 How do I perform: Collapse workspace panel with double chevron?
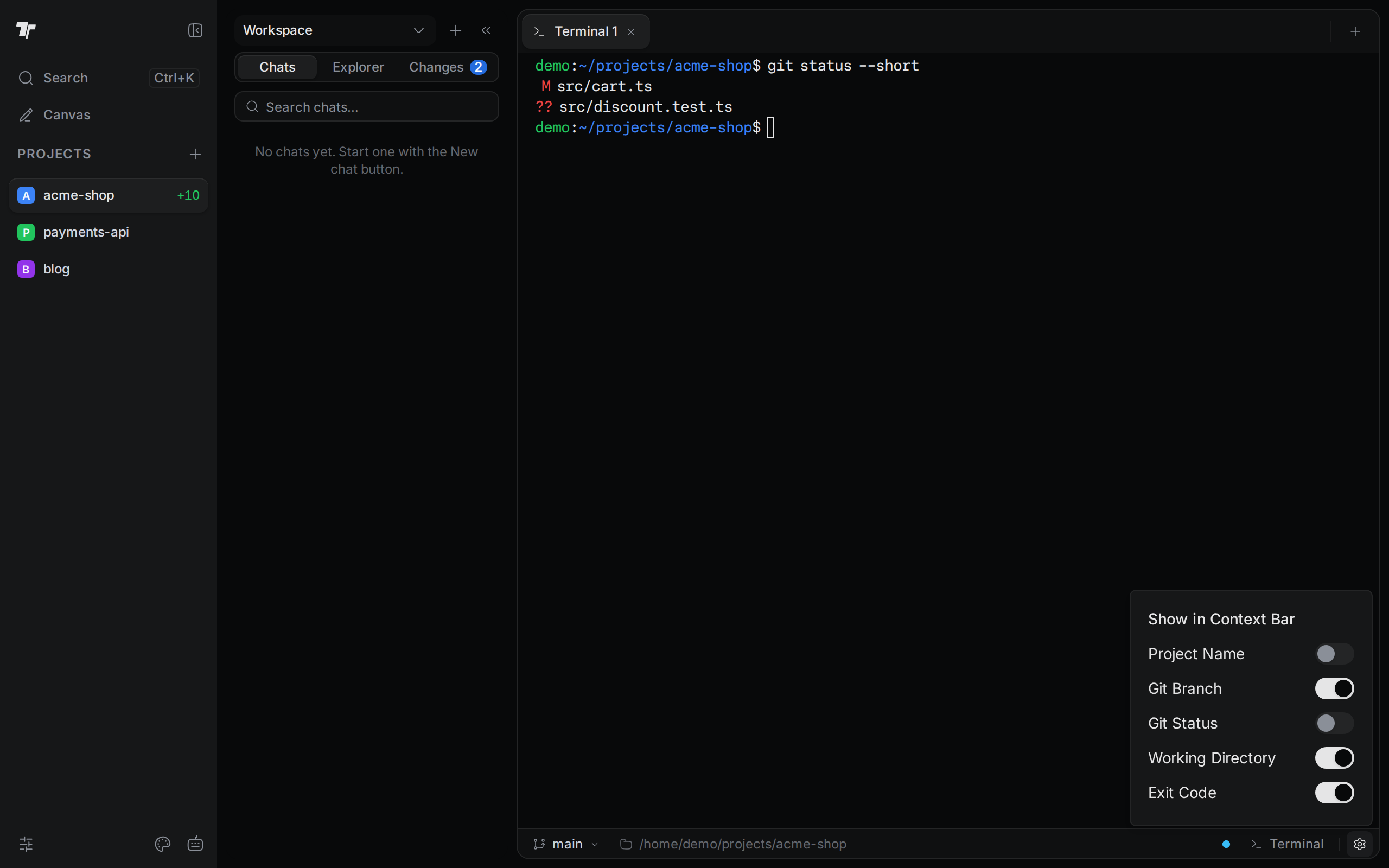point(486,30)
